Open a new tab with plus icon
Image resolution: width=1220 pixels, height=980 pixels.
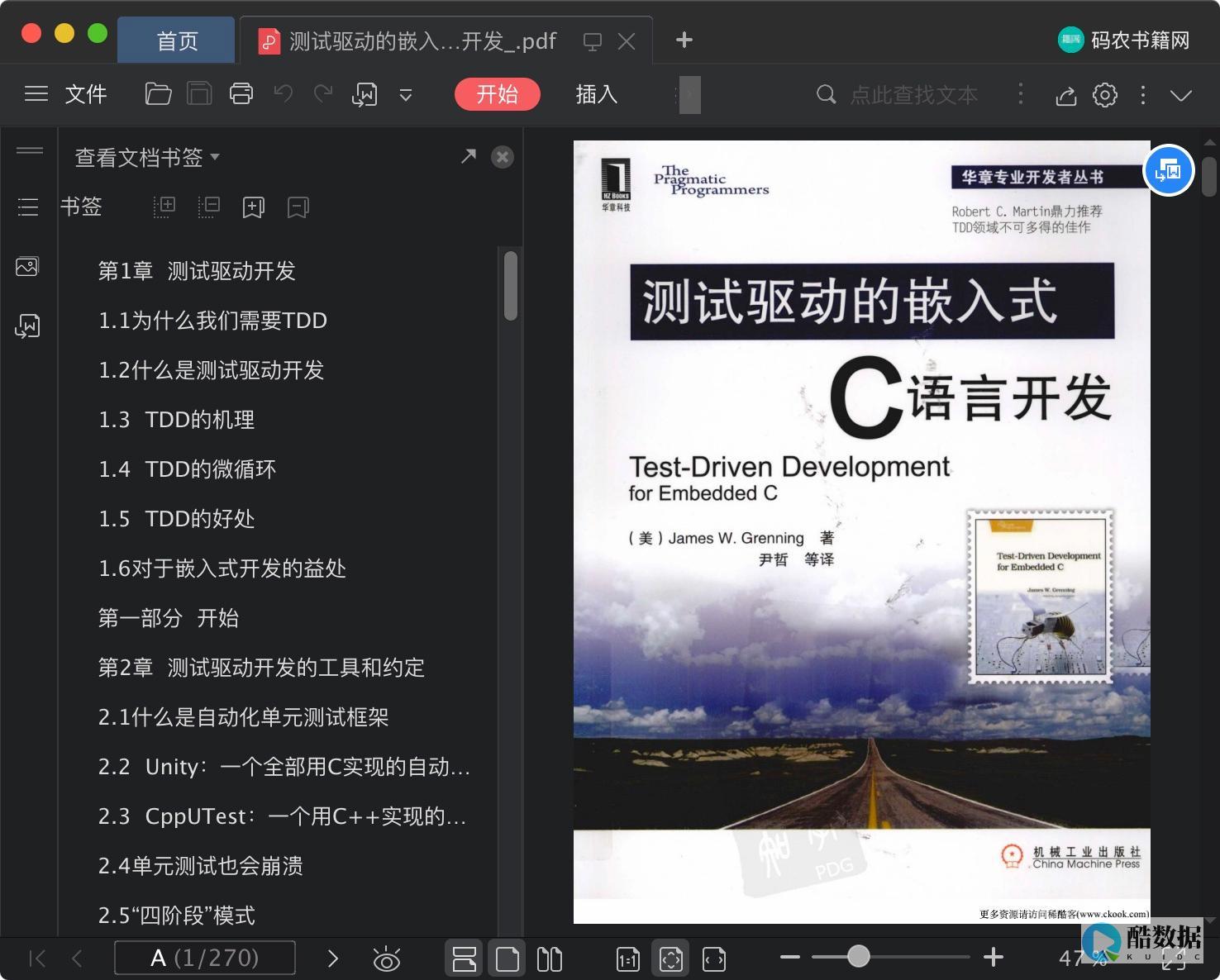coord(684,40)
